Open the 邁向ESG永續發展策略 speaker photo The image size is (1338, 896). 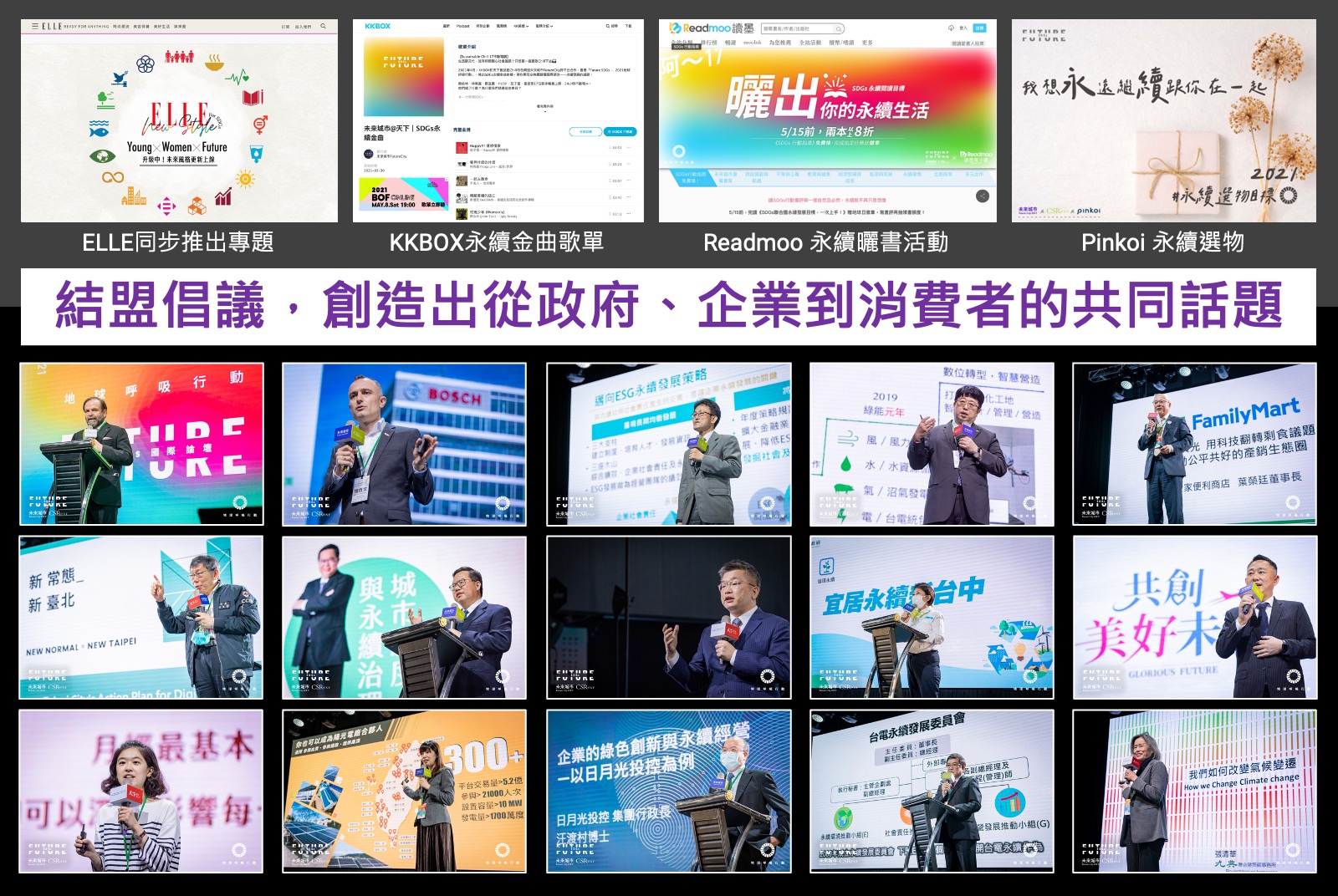pos(668,444)
